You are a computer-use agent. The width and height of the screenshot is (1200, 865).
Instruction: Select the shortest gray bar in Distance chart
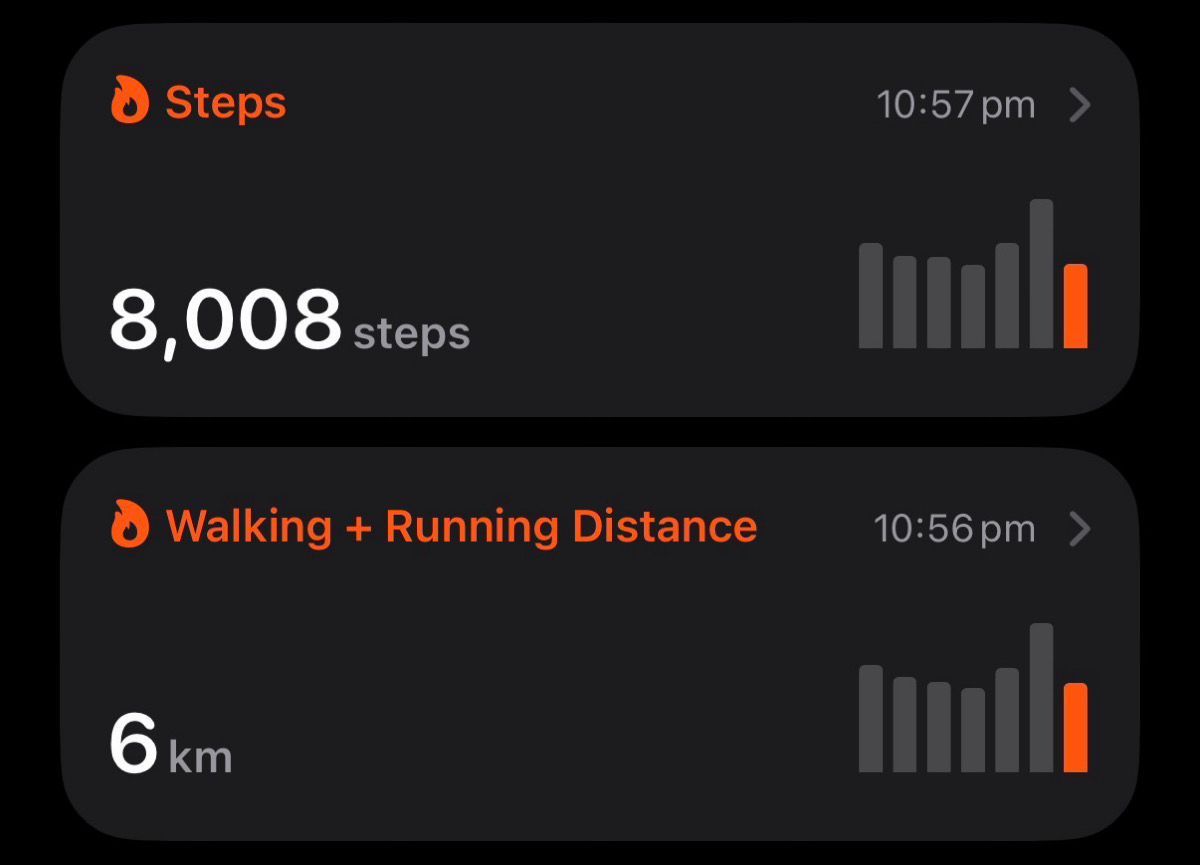point(973,730)
